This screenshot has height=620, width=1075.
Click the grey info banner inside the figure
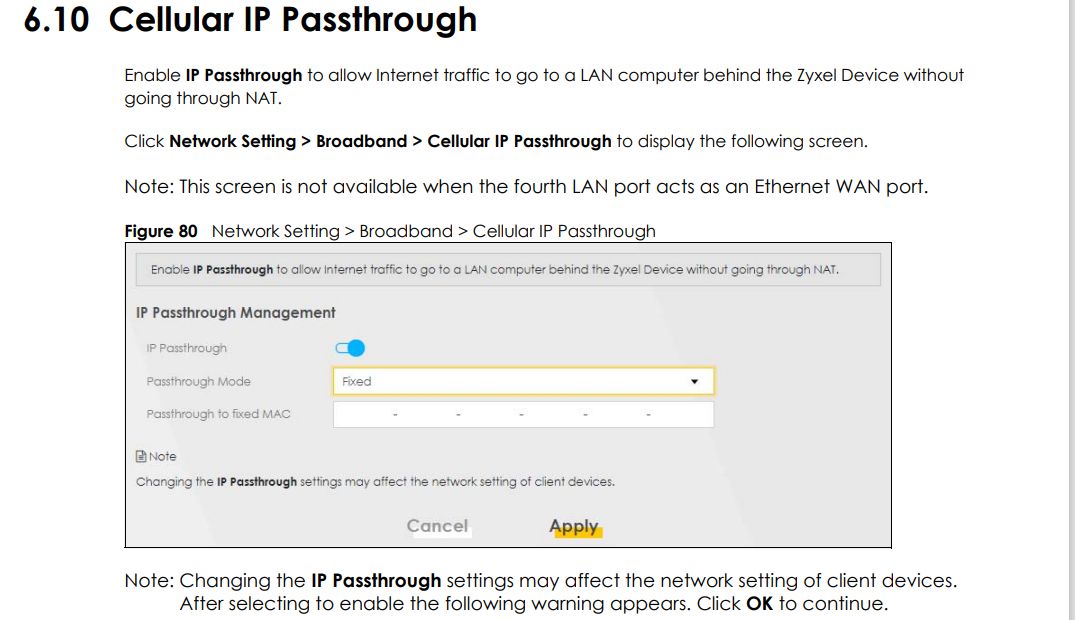point(508,270)
